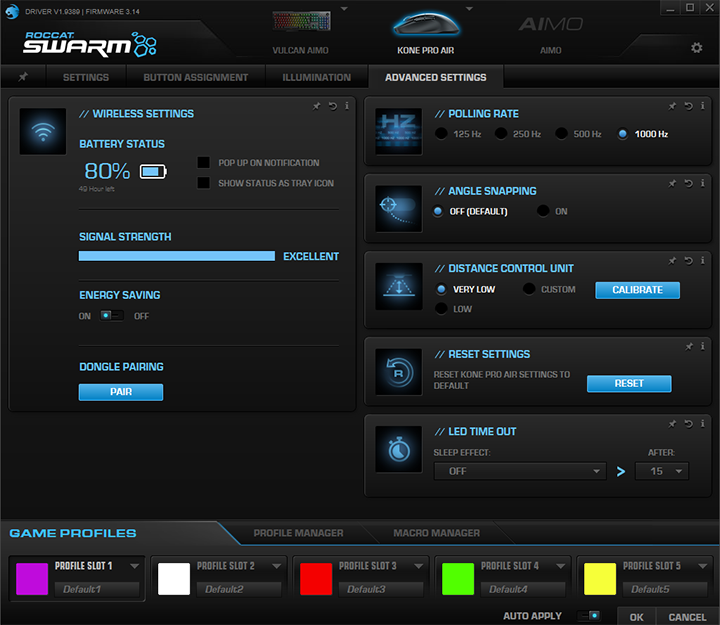Image resolution: width=720 pixels, height=625 pixels.
Task: Expand the Profile Slot 1 dropdown arrow
Action: coord(135,566)
